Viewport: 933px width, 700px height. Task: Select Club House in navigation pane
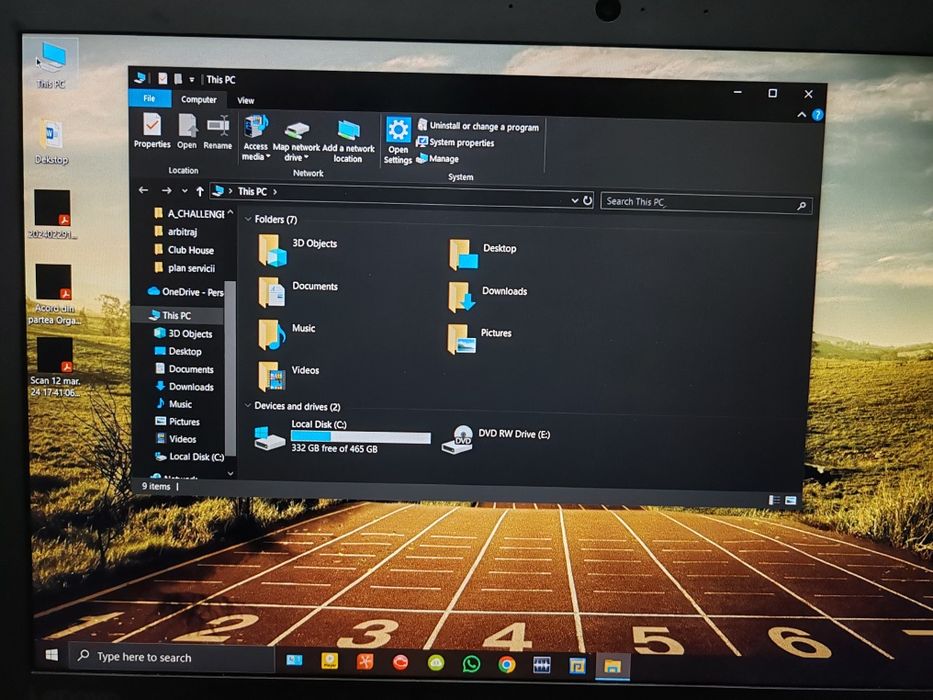[x=183, y=250]
